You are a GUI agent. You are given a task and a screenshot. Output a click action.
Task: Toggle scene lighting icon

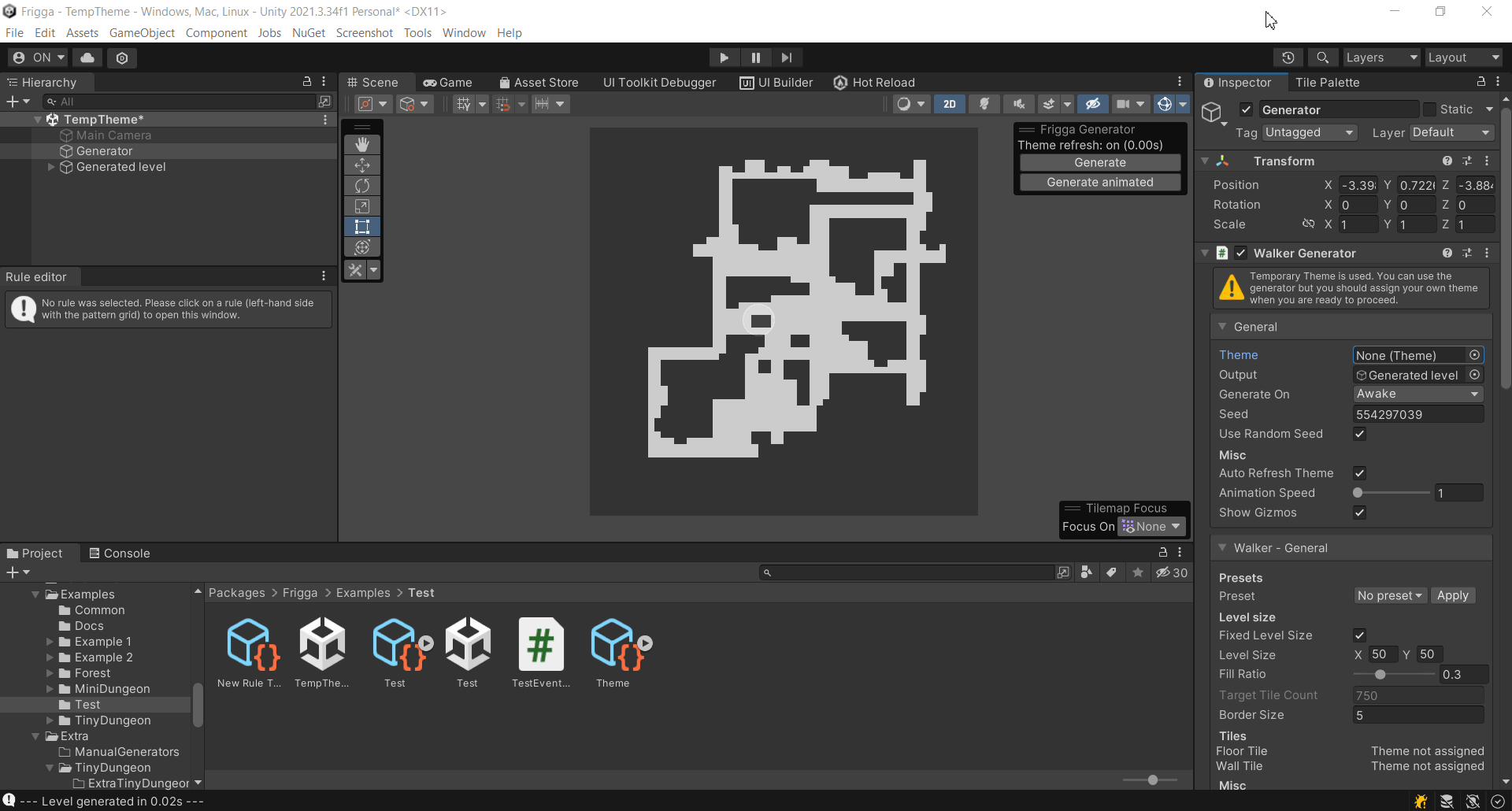point(984,104)
